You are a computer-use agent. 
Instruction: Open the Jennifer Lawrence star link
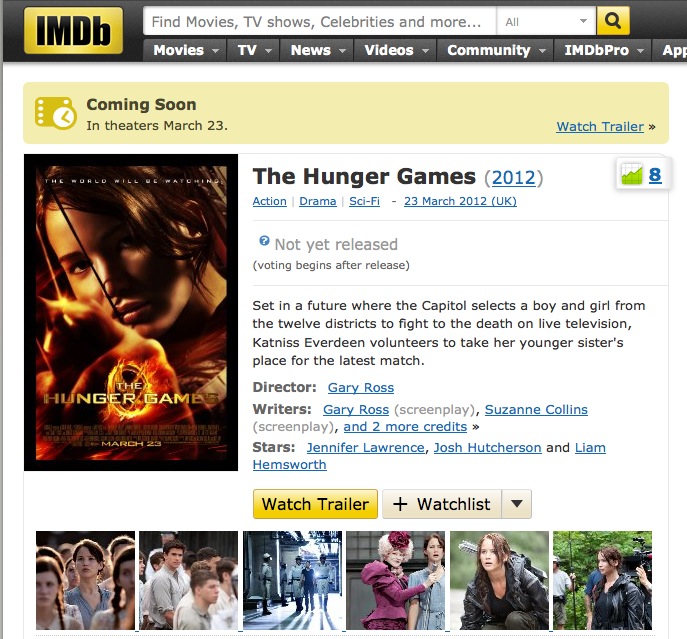pyautogui.click(x=365, y=447)
